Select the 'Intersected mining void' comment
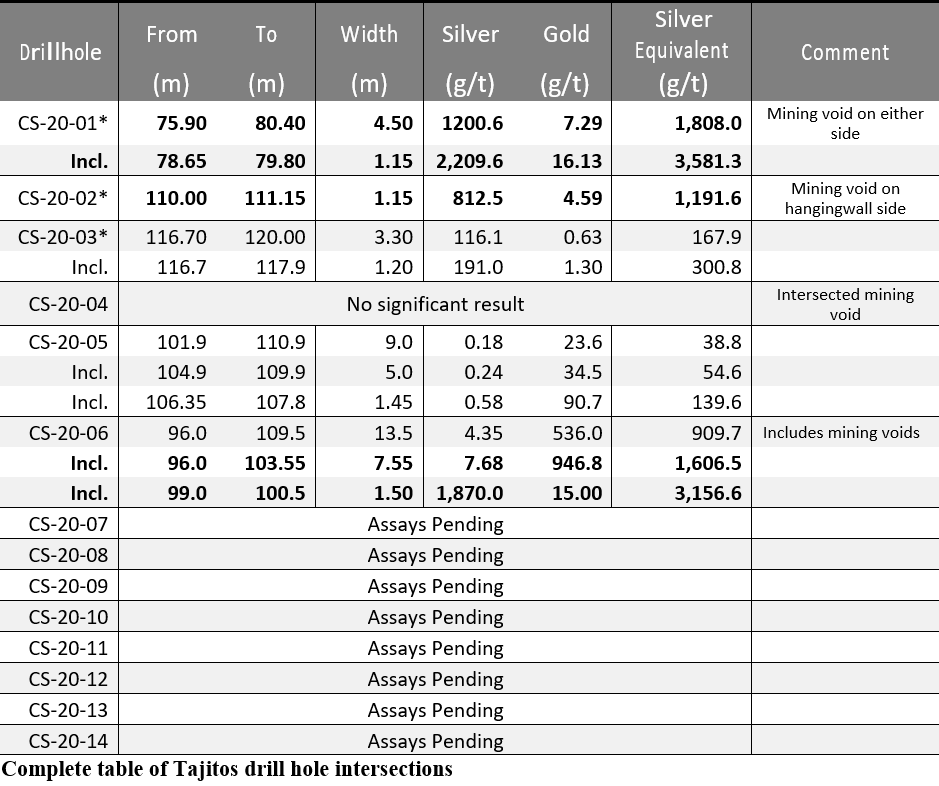The image size is (939, 786). point(845,304)
